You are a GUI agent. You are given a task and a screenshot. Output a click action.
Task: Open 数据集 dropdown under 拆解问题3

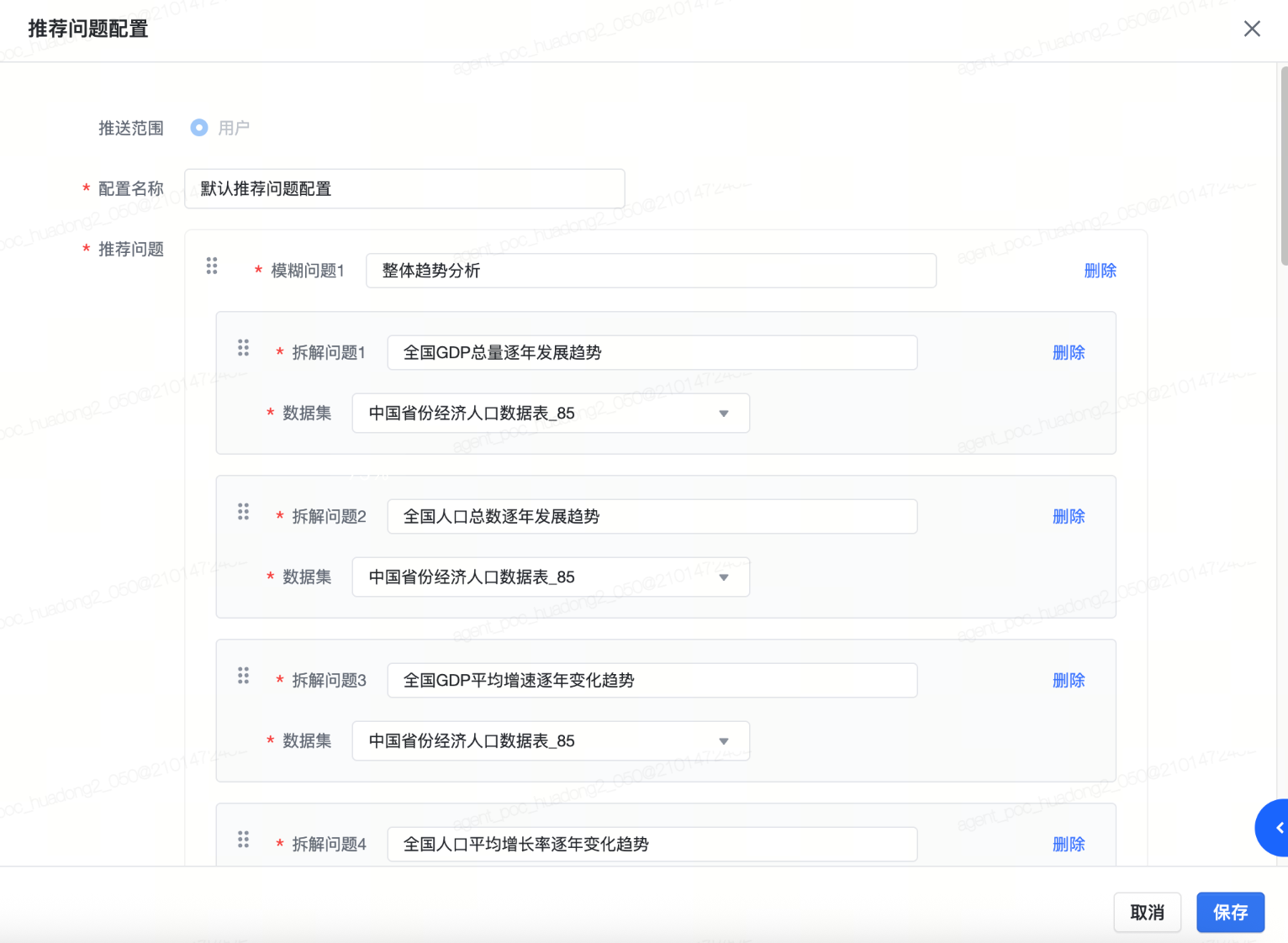pos(551,740)
